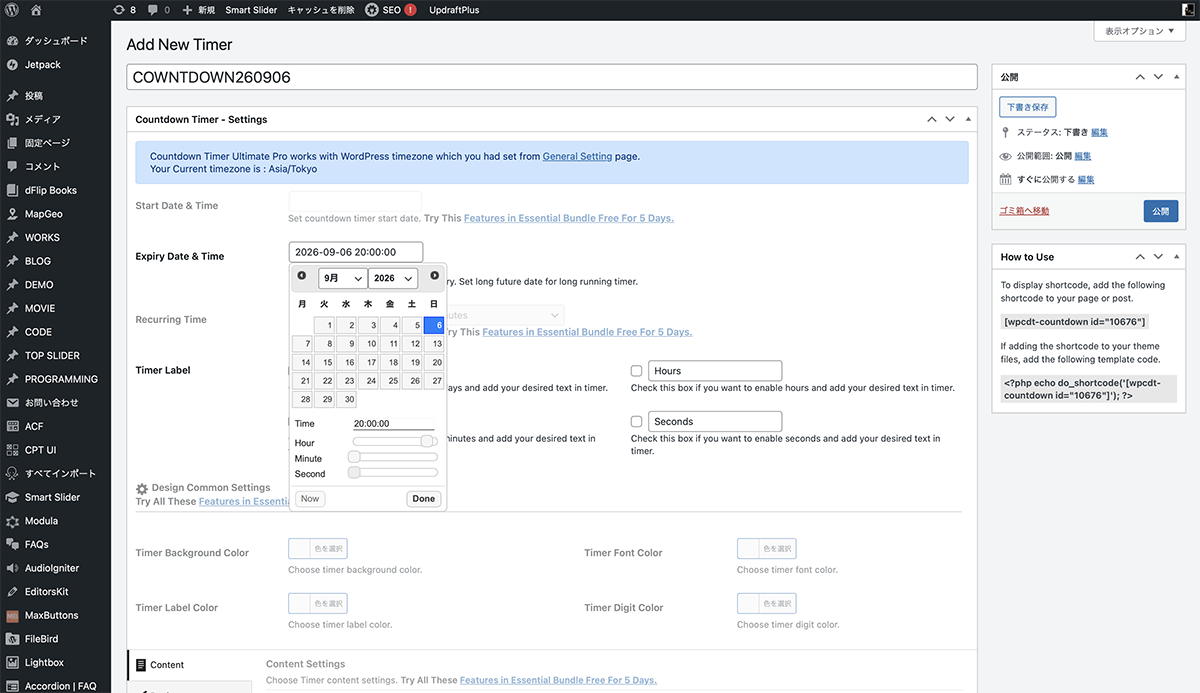The image size is (1200, 693).
Task: Go to previous month in datepicker
Action: point(302,276)
